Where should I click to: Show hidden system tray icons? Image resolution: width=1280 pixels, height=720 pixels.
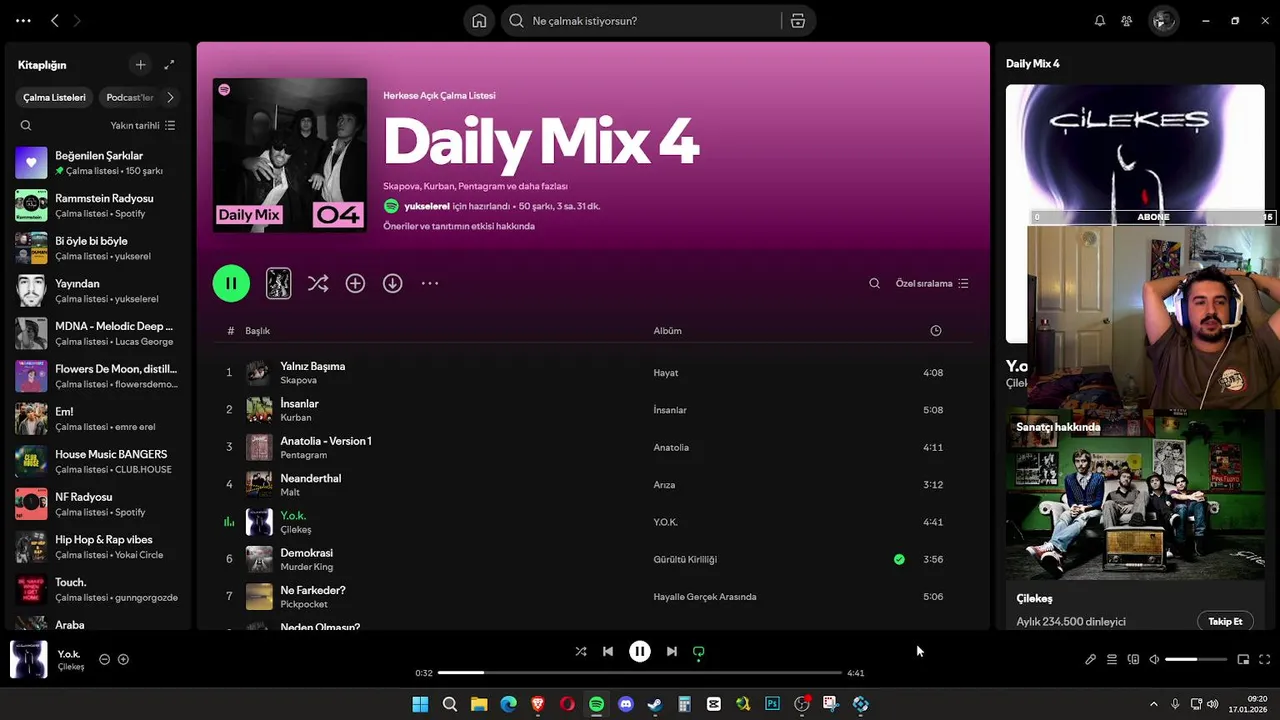1153,704
